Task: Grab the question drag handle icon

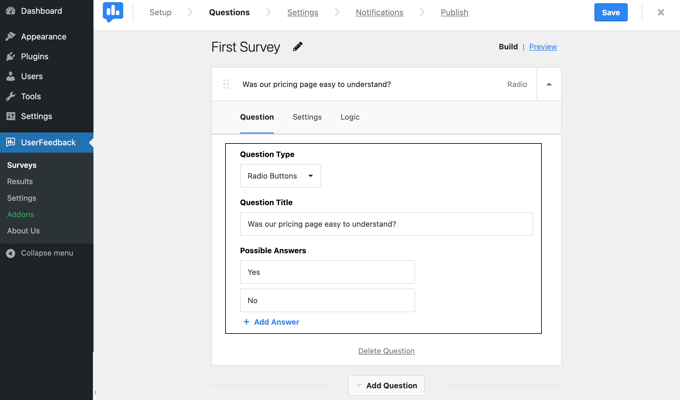Action: [226, 84]
